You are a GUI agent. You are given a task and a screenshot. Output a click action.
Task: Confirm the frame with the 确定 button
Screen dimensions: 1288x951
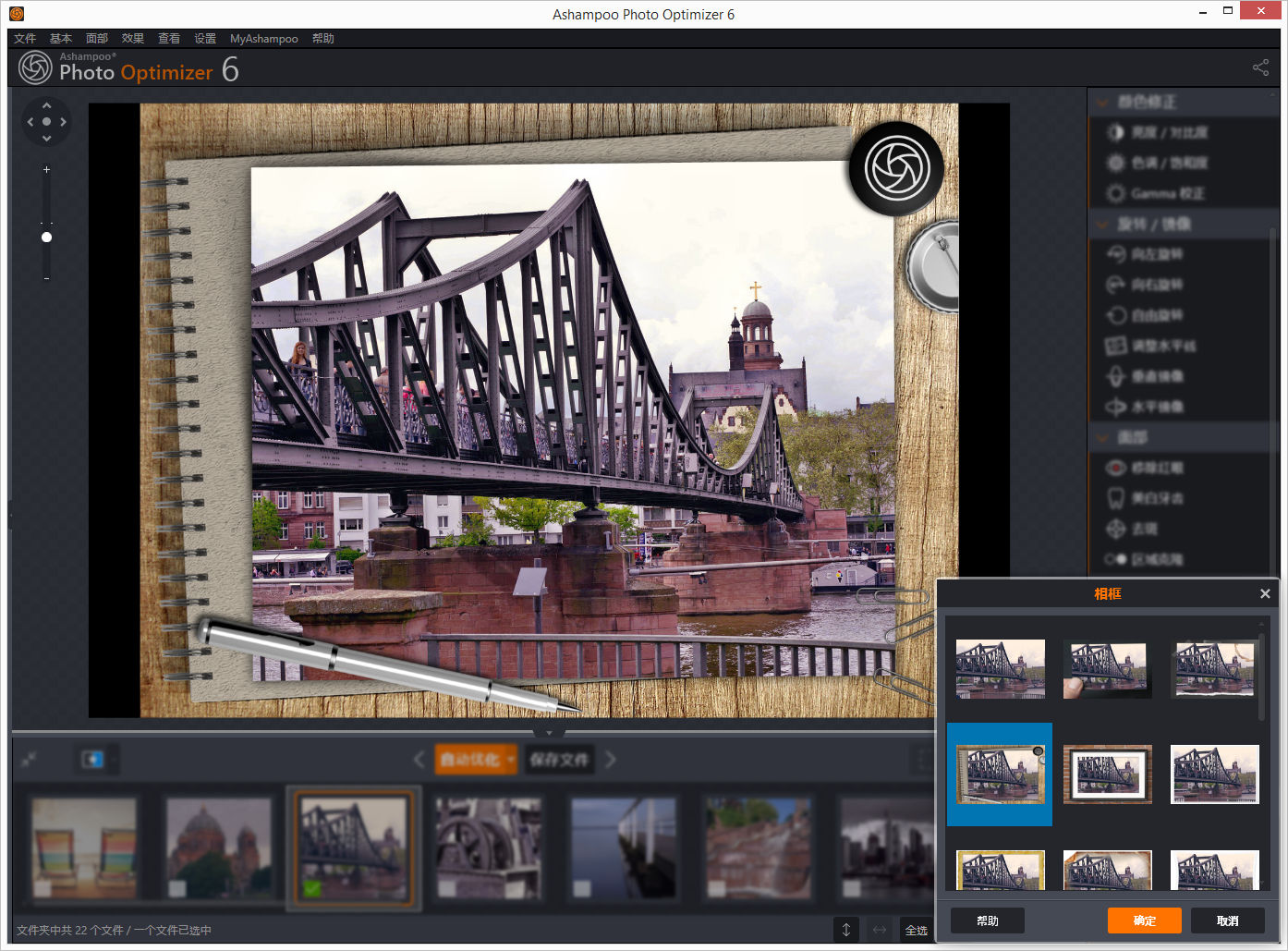(1145, 921)
